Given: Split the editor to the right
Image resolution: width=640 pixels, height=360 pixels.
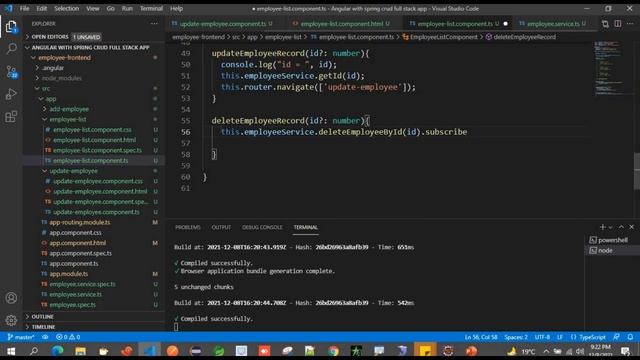Looking at the screenshot, I should [618, 24].
